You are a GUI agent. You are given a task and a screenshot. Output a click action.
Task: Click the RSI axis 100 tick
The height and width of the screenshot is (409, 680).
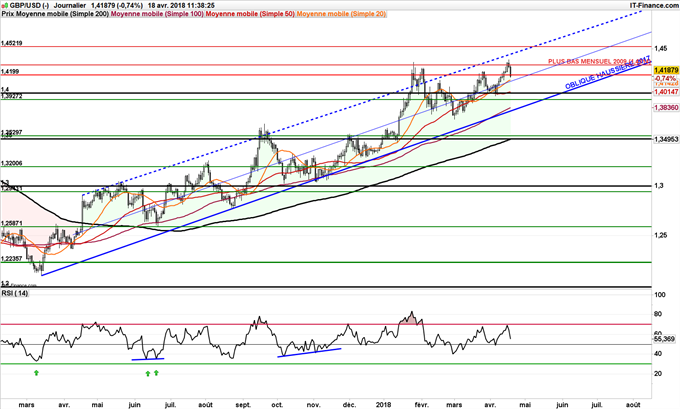tap(659, 295)
